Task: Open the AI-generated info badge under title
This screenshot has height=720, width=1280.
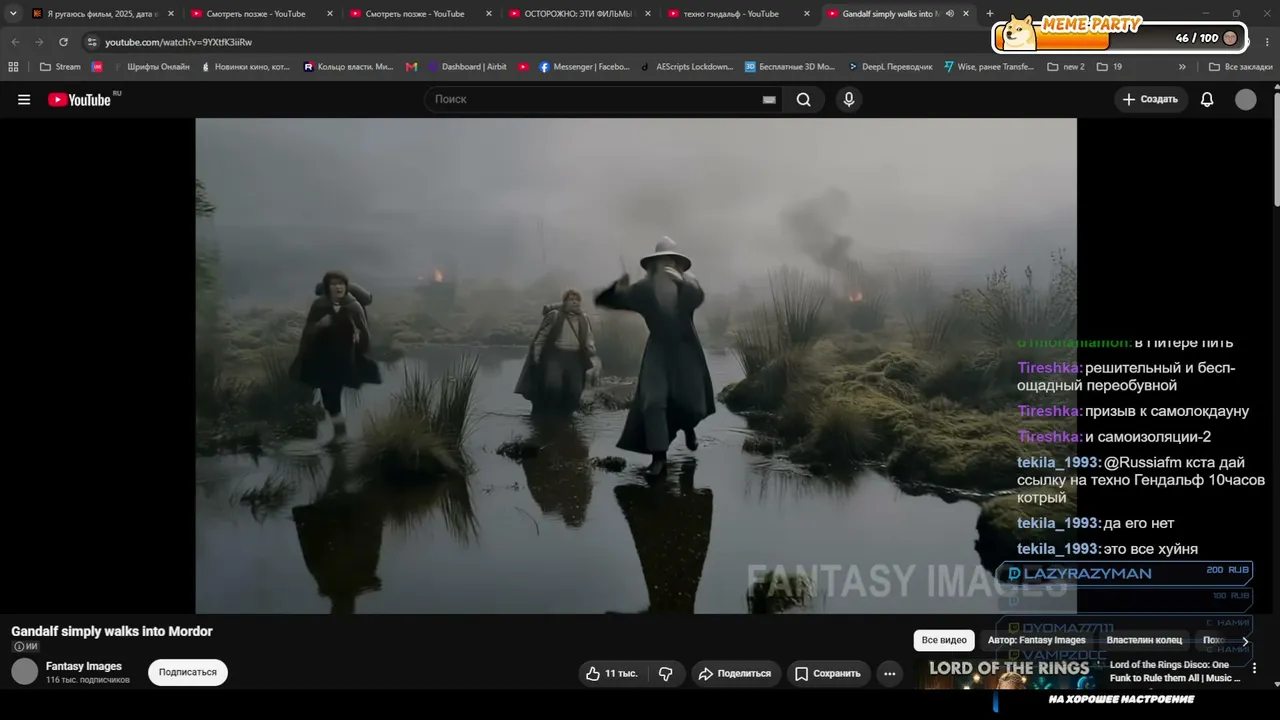Action: (x=25, y=647)
